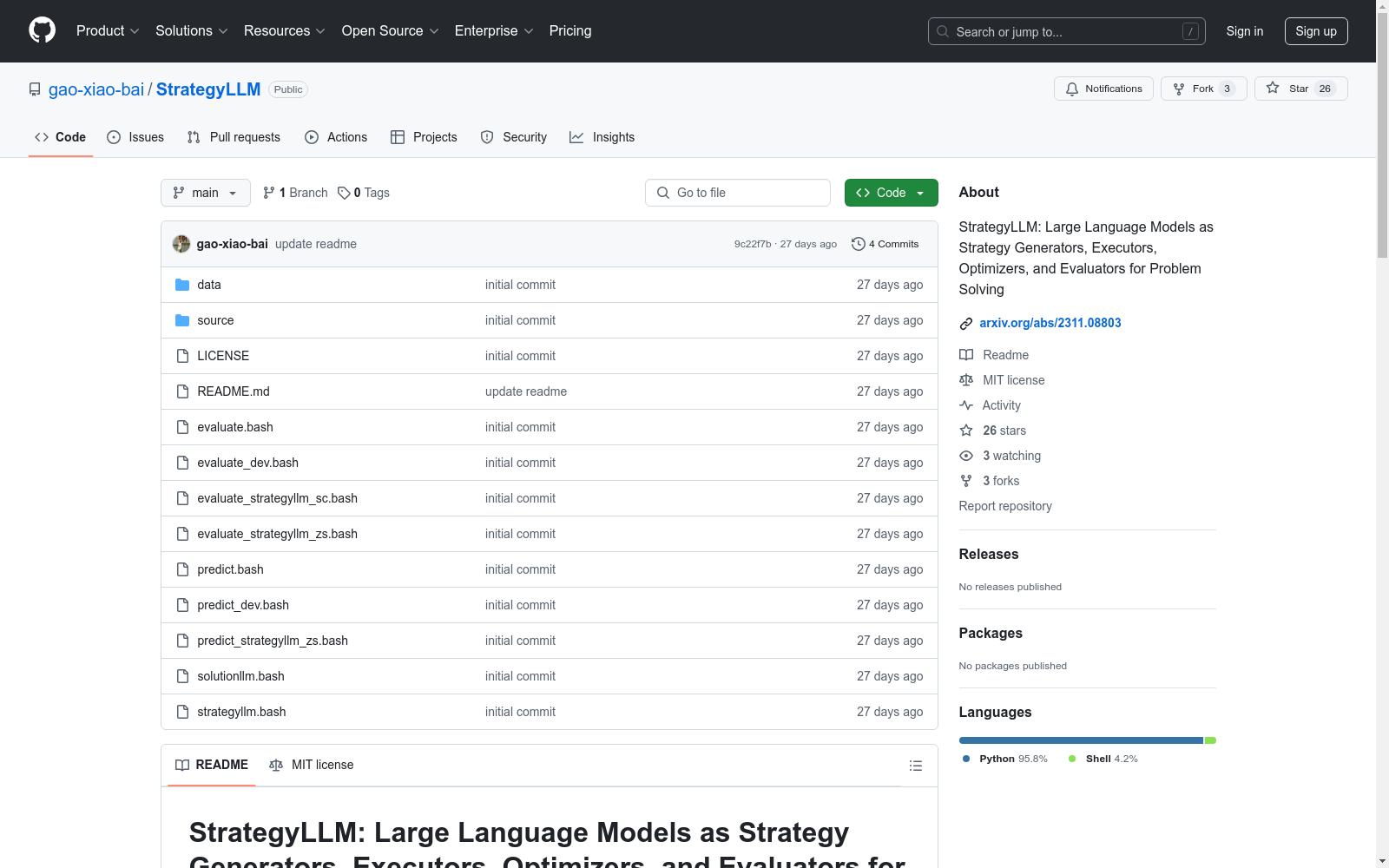The image size is (1389, 868).
Task: Click the LICENSE file icon
Action: 182,356
